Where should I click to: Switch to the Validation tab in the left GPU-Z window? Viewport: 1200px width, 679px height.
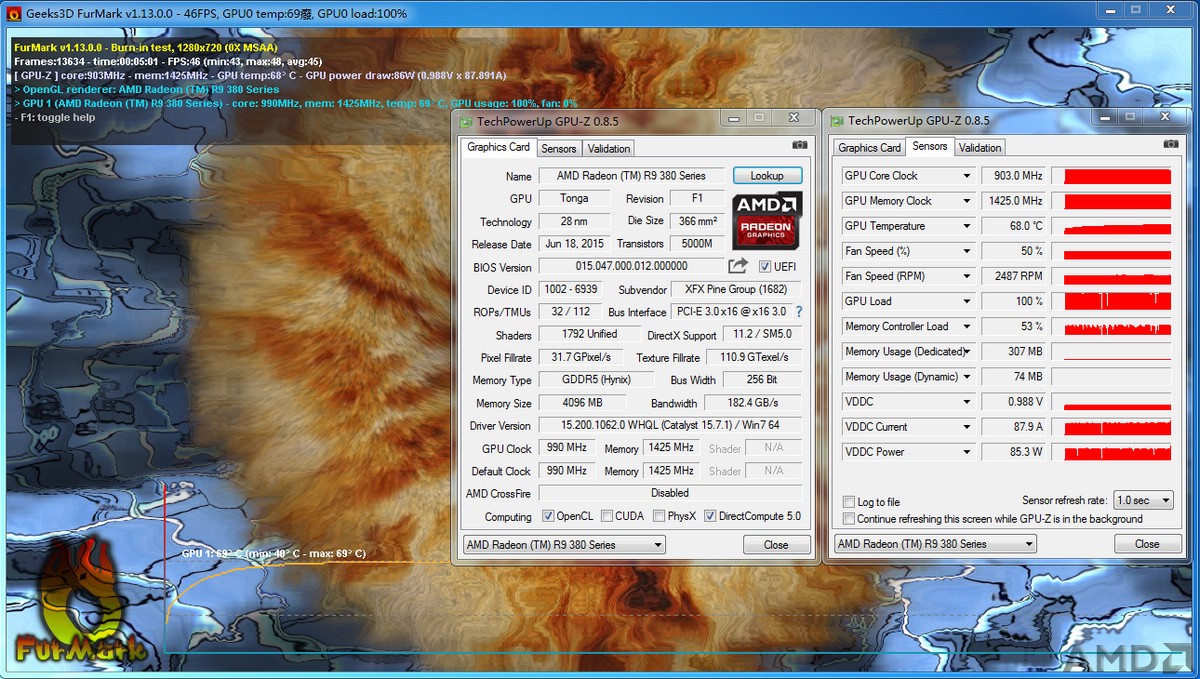click(609, 149)
